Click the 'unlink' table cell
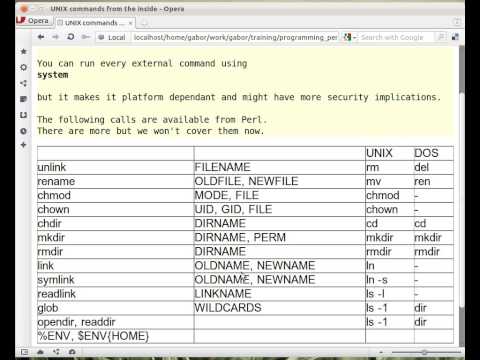 tap(115, 167)
